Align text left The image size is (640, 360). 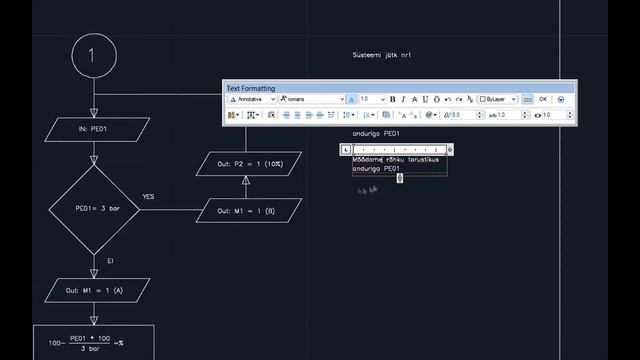(x=286, y=115)
